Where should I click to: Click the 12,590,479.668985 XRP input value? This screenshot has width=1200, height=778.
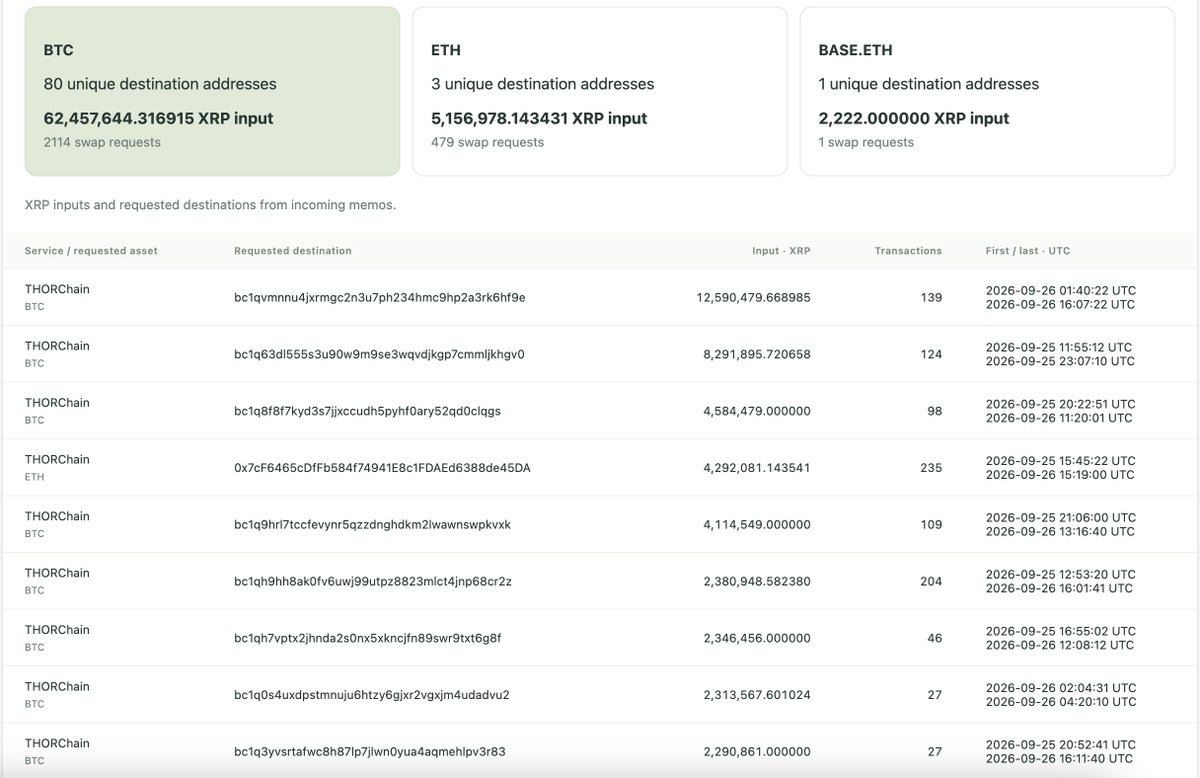coord(754,297)
